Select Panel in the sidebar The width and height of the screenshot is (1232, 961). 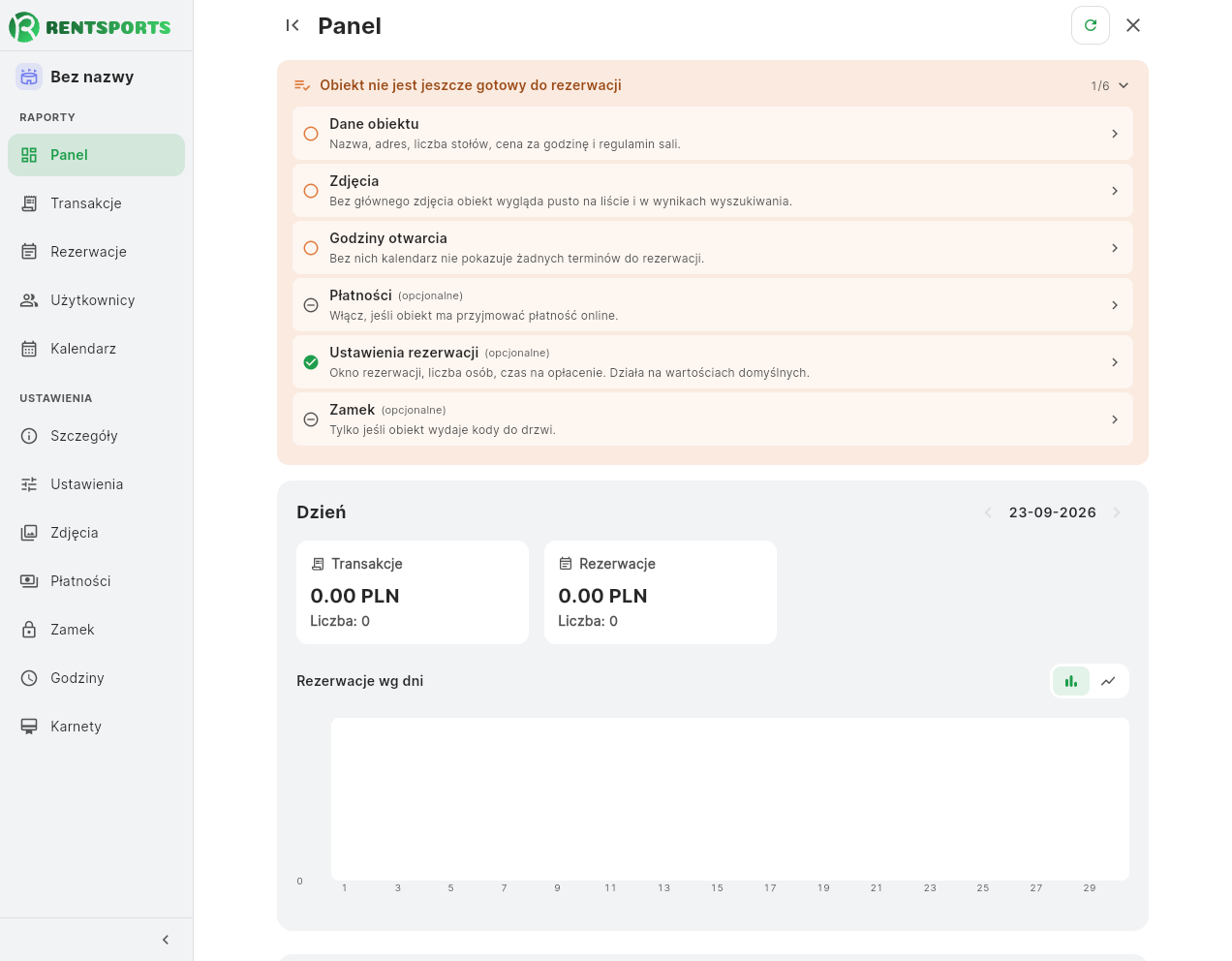(x=96, y=155)
